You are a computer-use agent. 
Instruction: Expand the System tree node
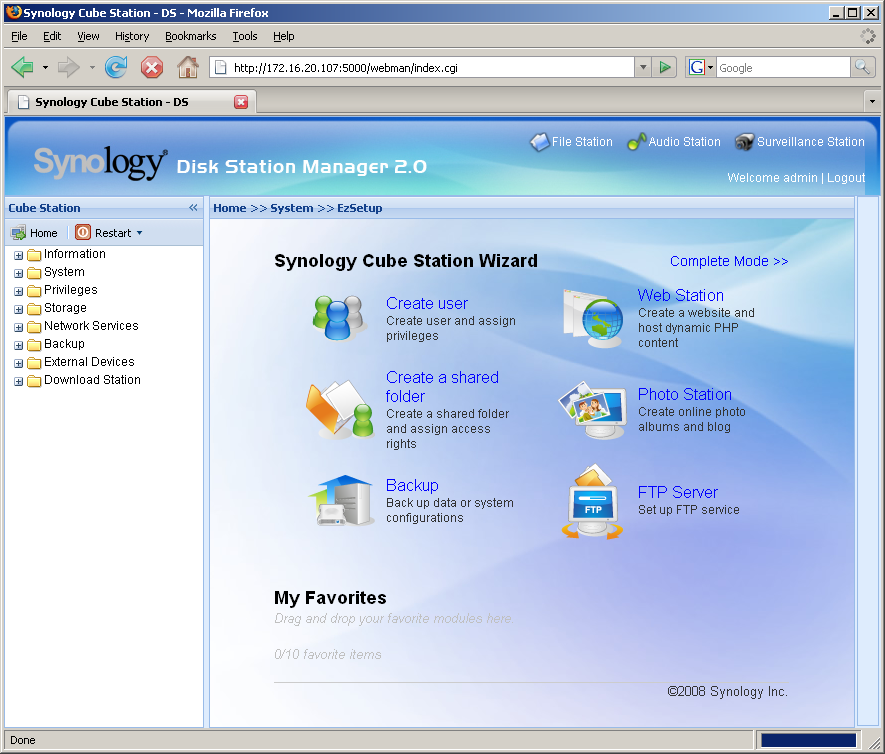click(x=19, y=273)
